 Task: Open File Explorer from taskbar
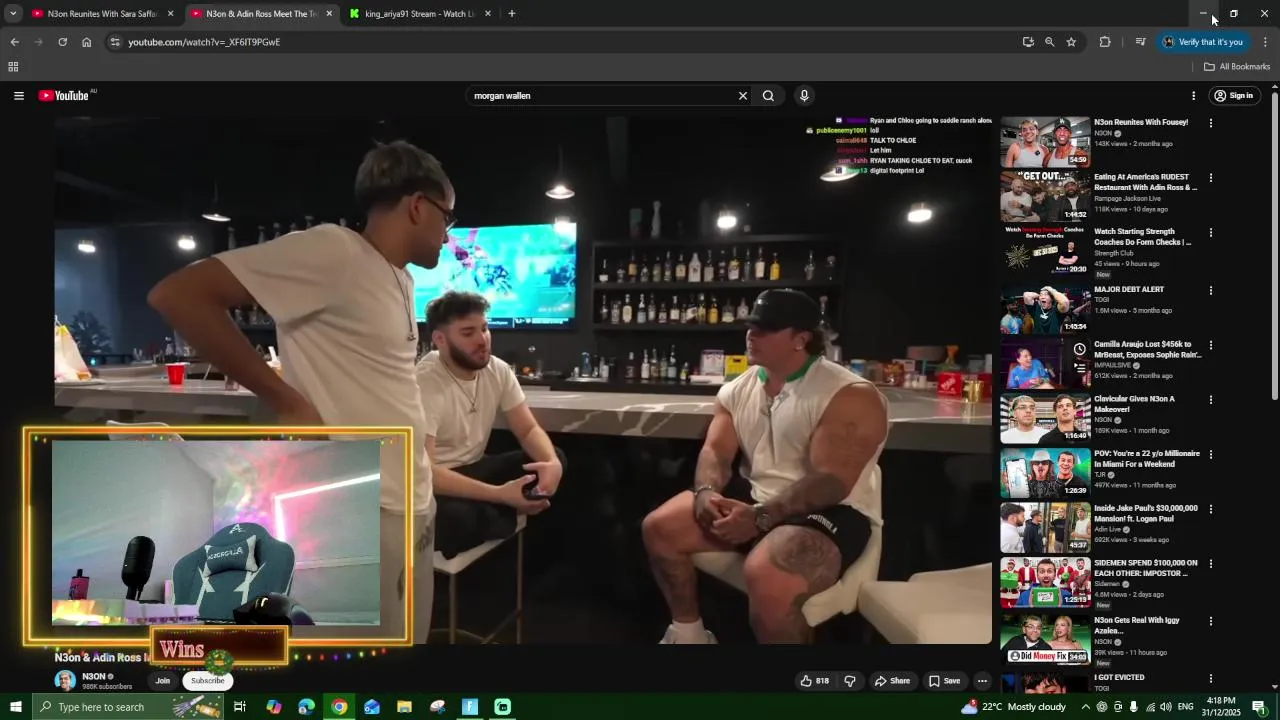405,707
